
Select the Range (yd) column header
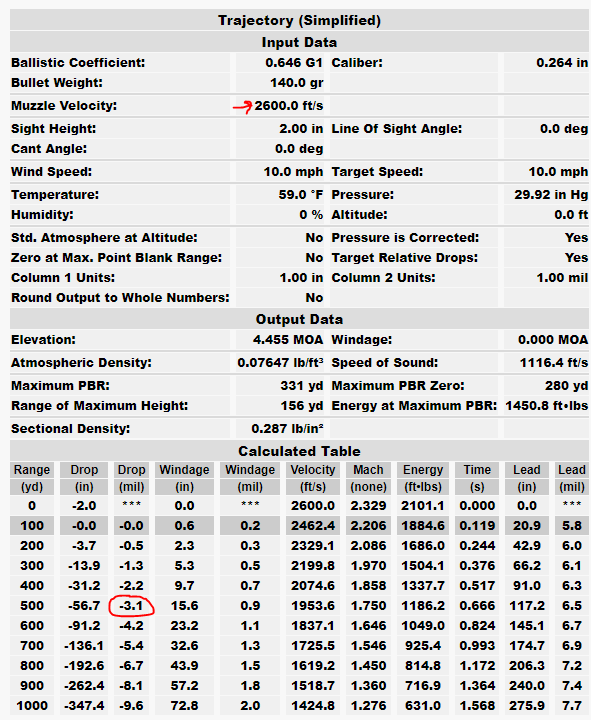point(32,478)
